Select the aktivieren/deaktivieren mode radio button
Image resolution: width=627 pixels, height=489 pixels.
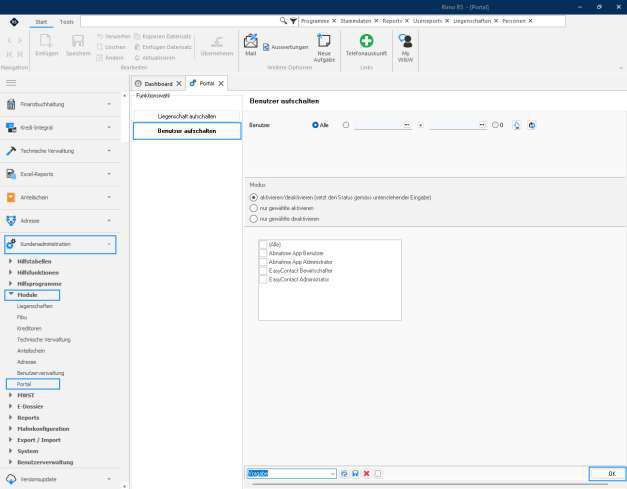point(254,198)
